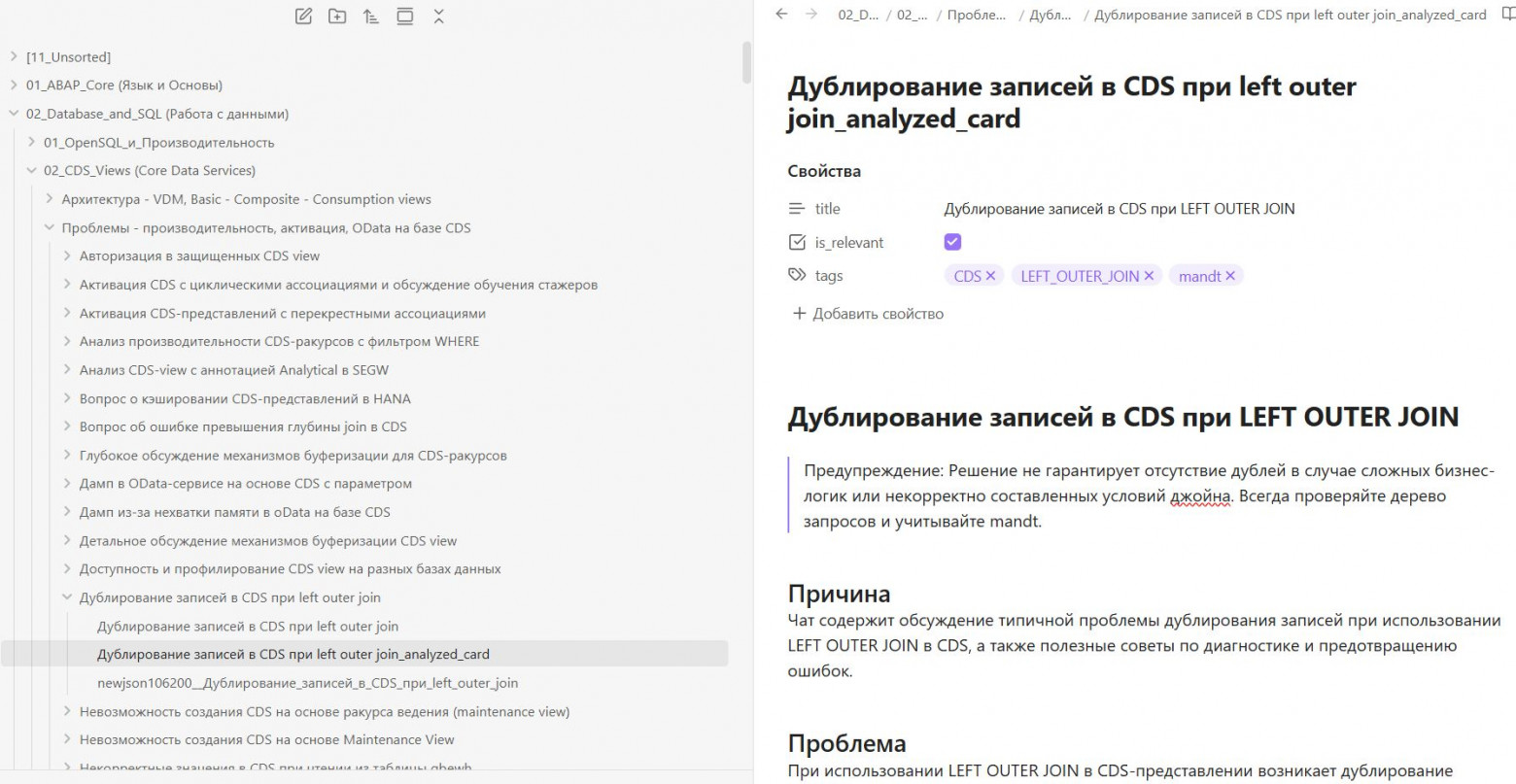This screenshot has height=784, width=1516.
Task: Click the New folder icon
Action: (337, 17)
